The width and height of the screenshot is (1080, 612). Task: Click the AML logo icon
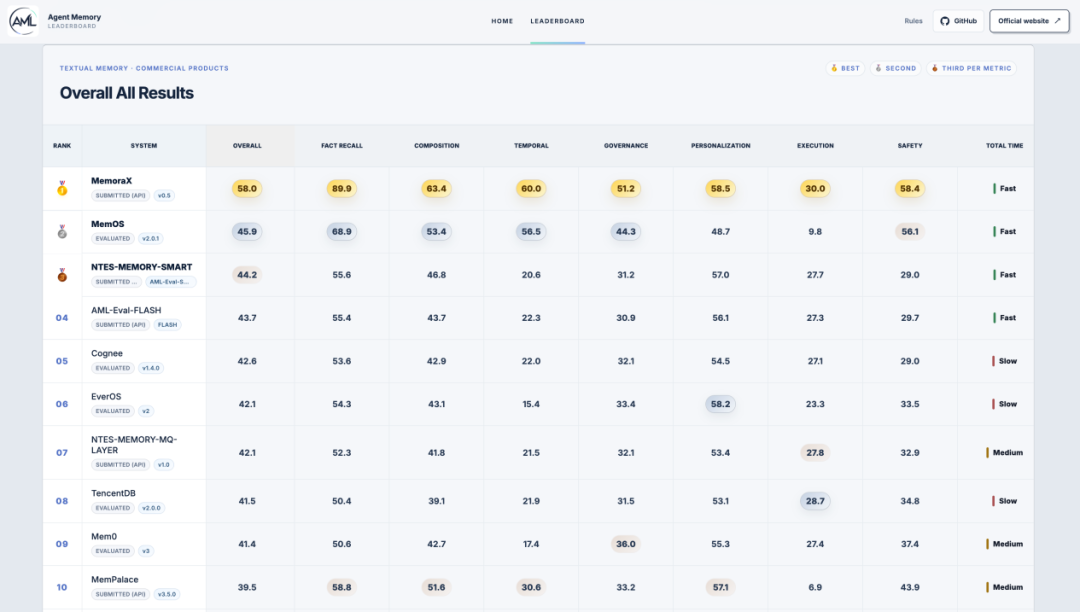(23, 21)
